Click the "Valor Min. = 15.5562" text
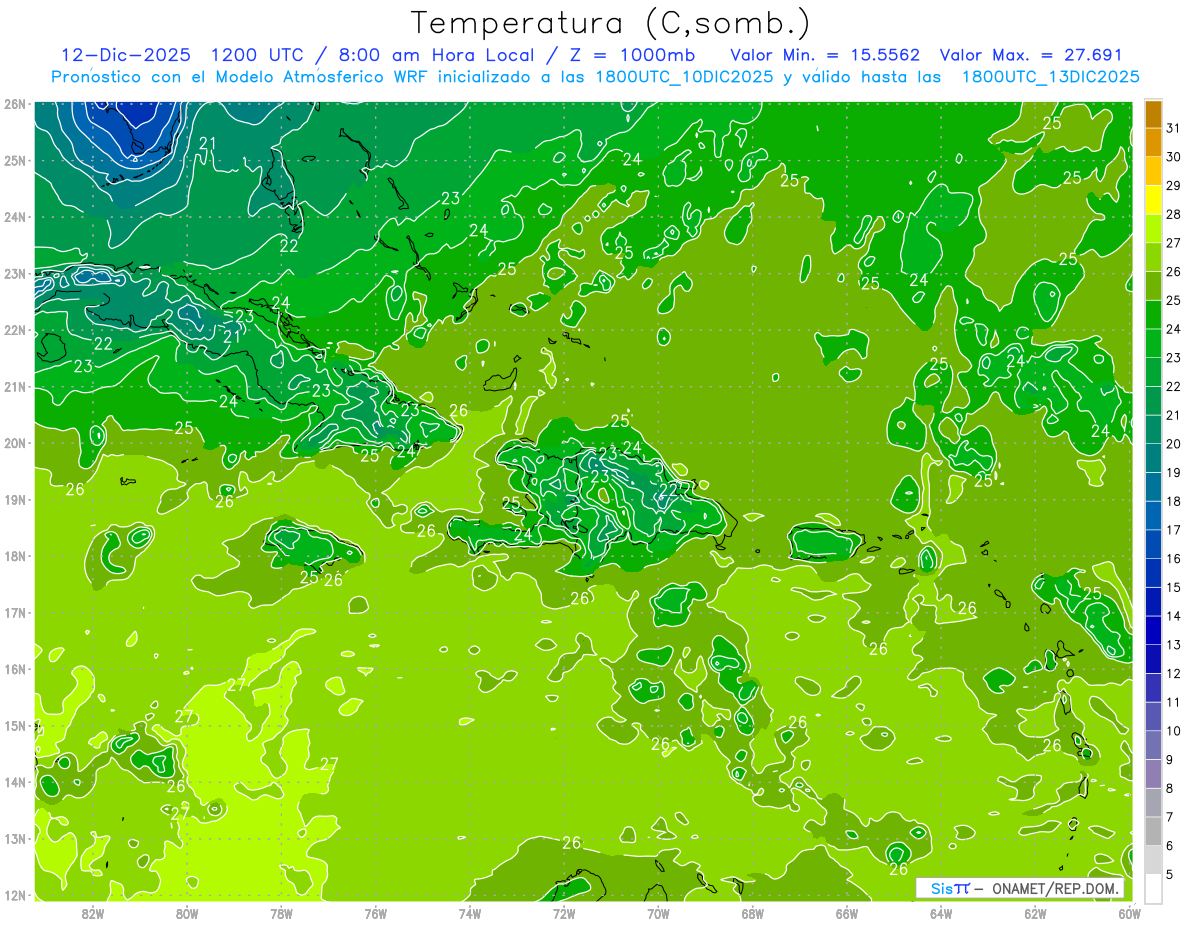Screen dimensions: 1200x927 tap(825, 55)
